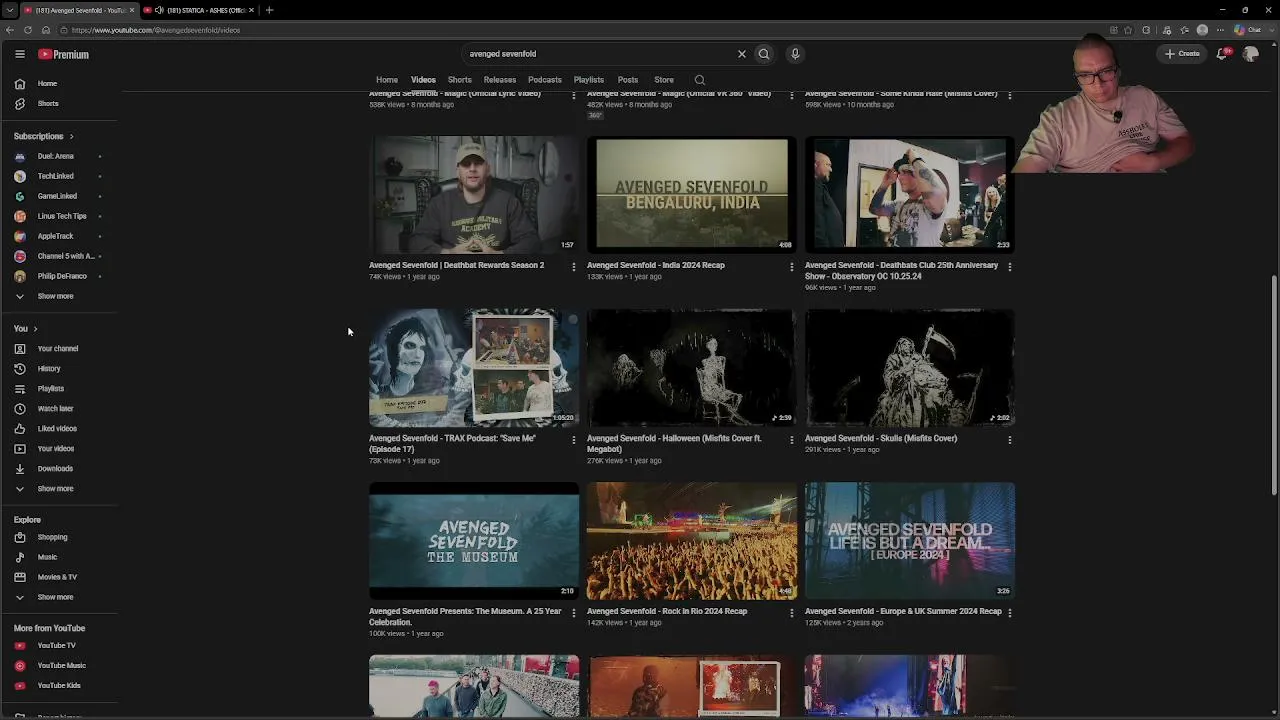Click the Create button
Image resolution: width=1280 pixels, height=720 pixels.
[x=1182, y=54]
